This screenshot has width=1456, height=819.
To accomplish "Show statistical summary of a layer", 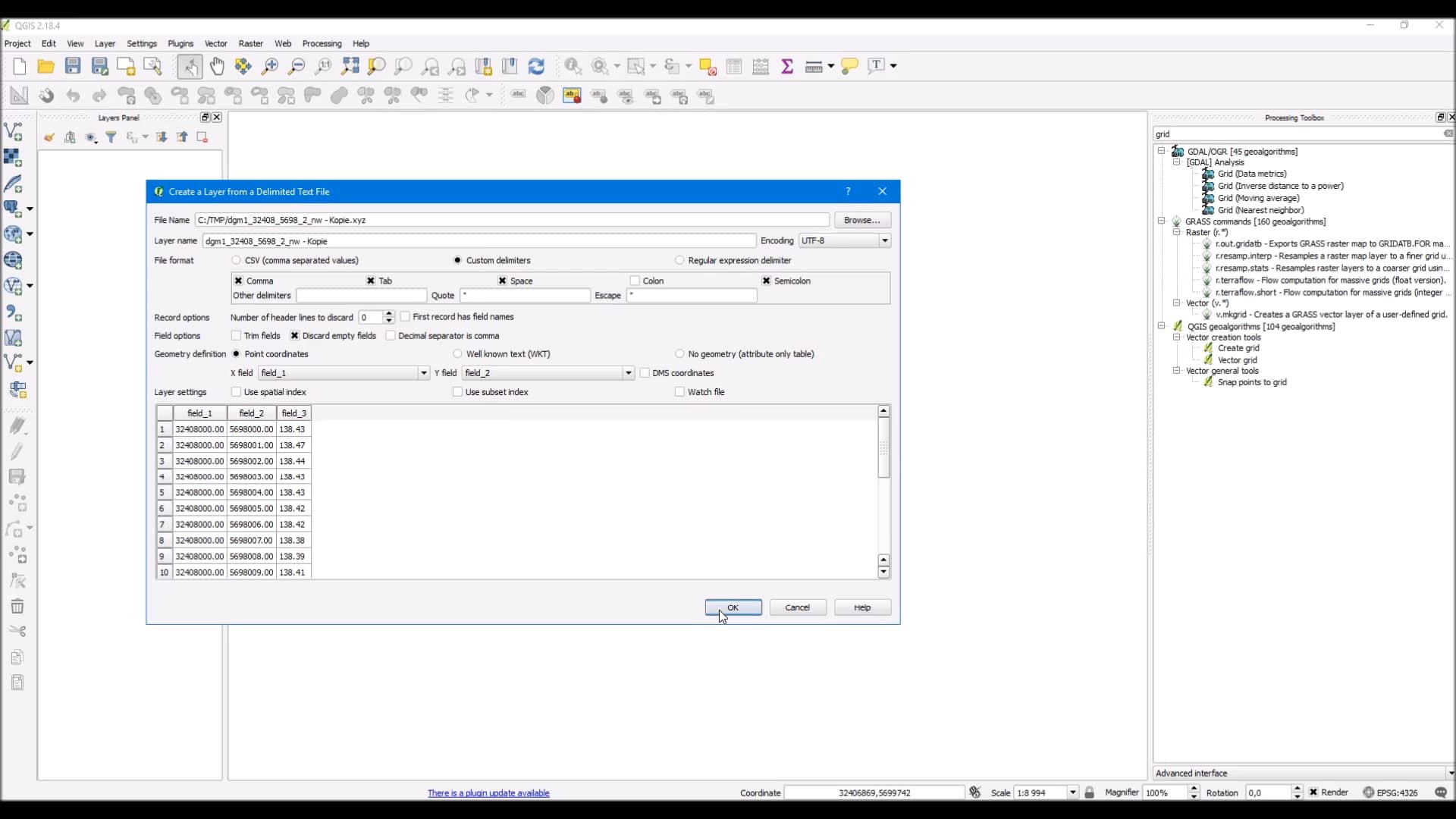I will 787,67.
